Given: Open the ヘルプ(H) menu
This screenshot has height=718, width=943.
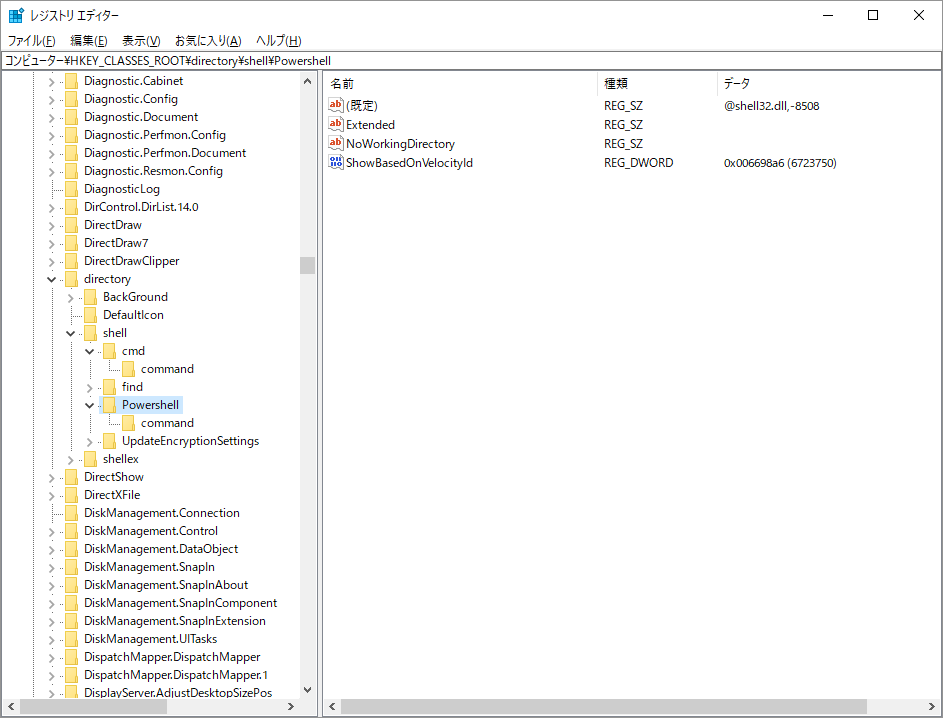Looking at the screenshot, I should click(278, 40).
